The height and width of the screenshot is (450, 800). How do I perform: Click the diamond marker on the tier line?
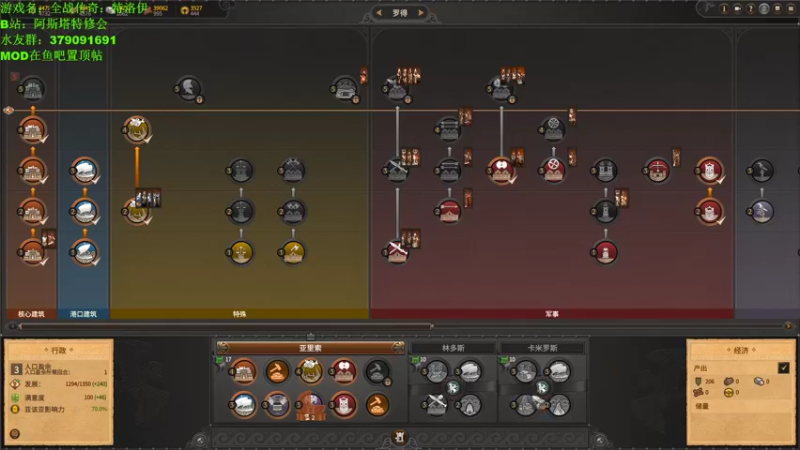8,110
